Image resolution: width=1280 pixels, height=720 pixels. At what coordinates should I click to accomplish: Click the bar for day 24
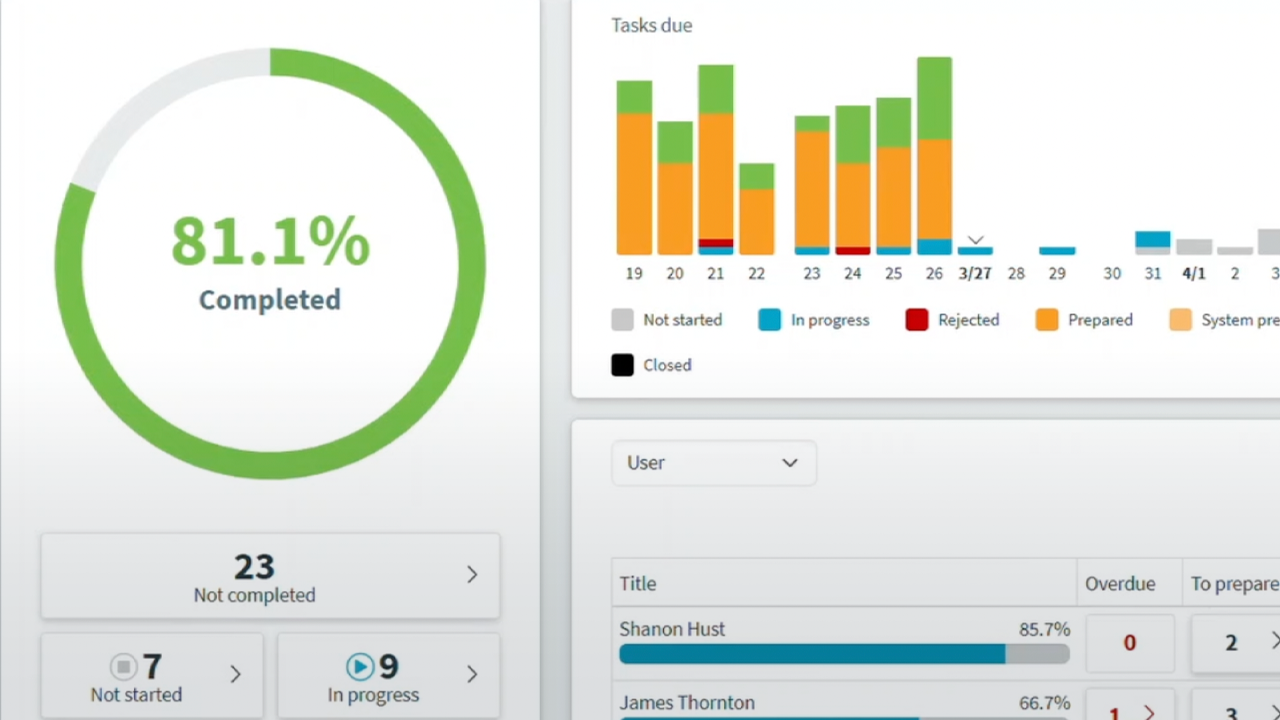[853, 180]
